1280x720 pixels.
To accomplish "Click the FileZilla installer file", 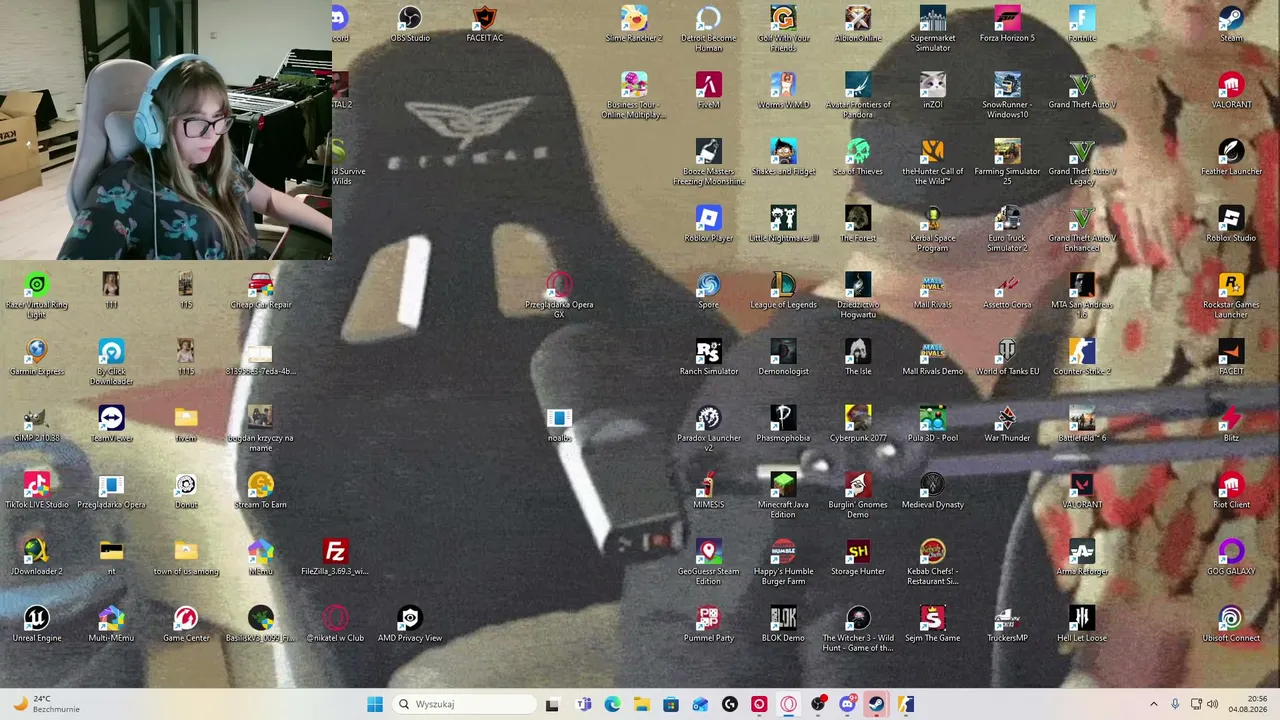I will pos(335,557).
